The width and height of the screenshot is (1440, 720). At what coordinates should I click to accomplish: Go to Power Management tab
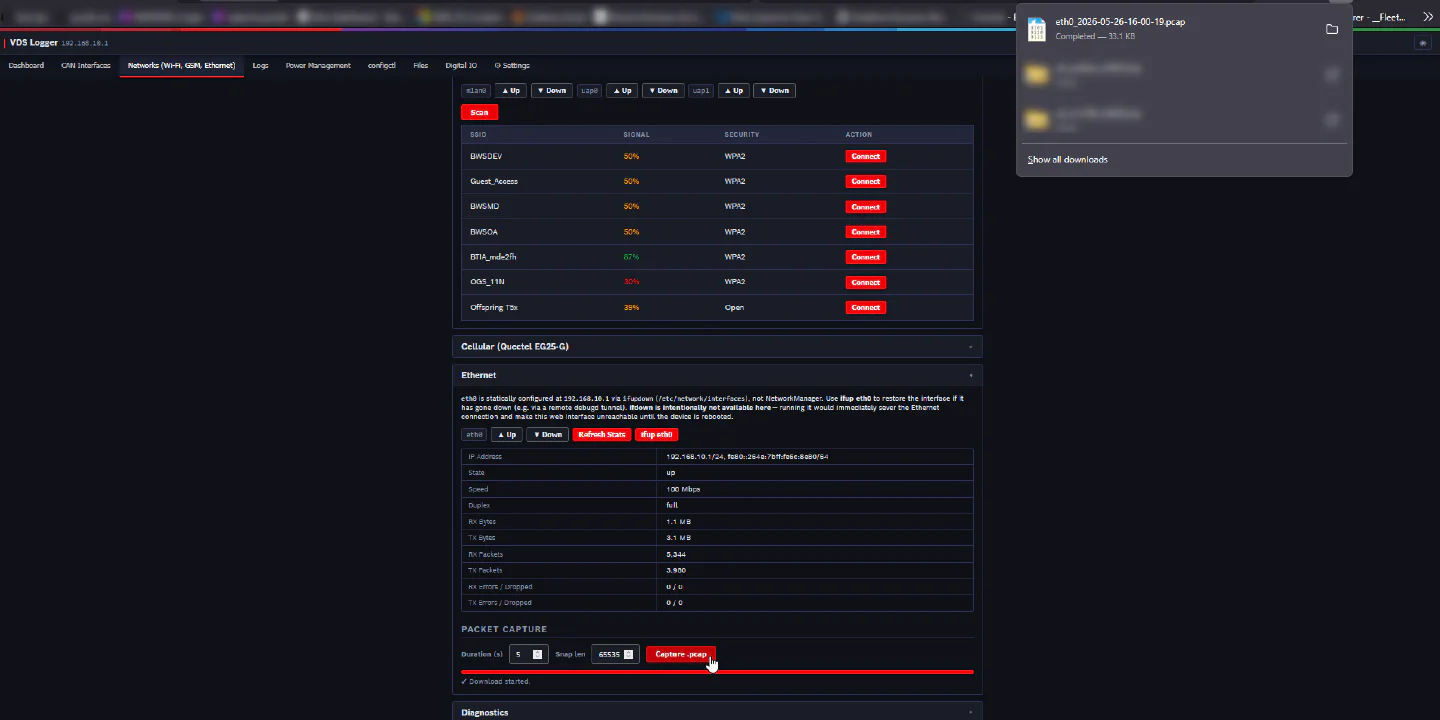tap(318, 65)
